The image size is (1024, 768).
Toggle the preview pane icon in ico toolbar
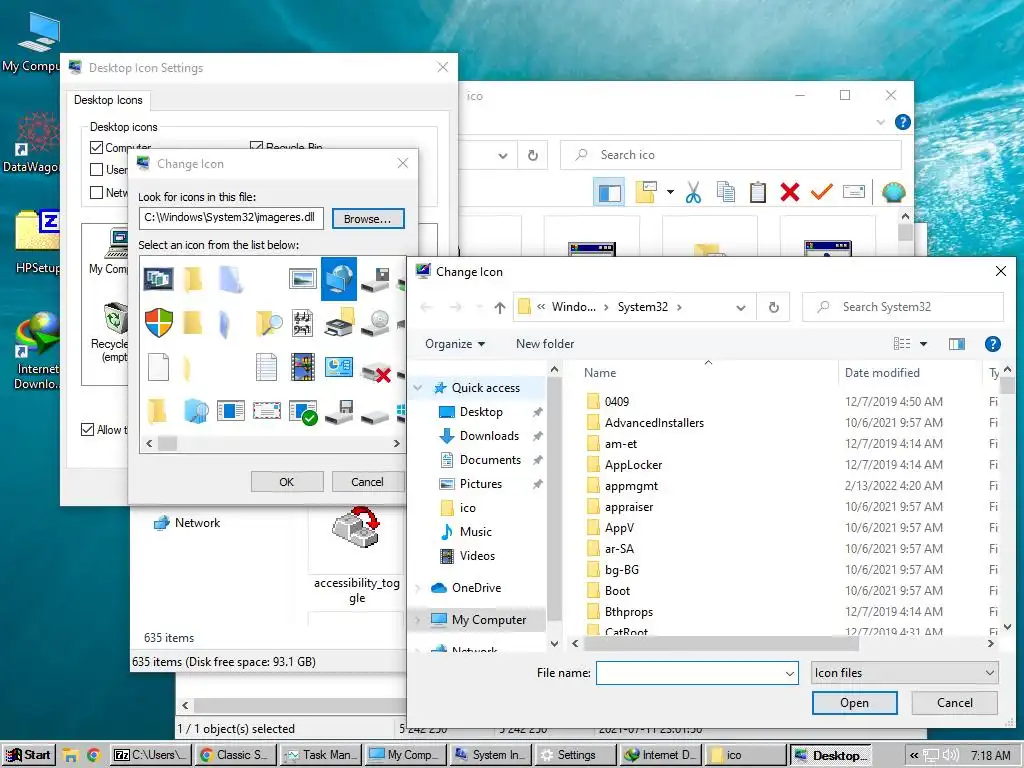point(609,192)
